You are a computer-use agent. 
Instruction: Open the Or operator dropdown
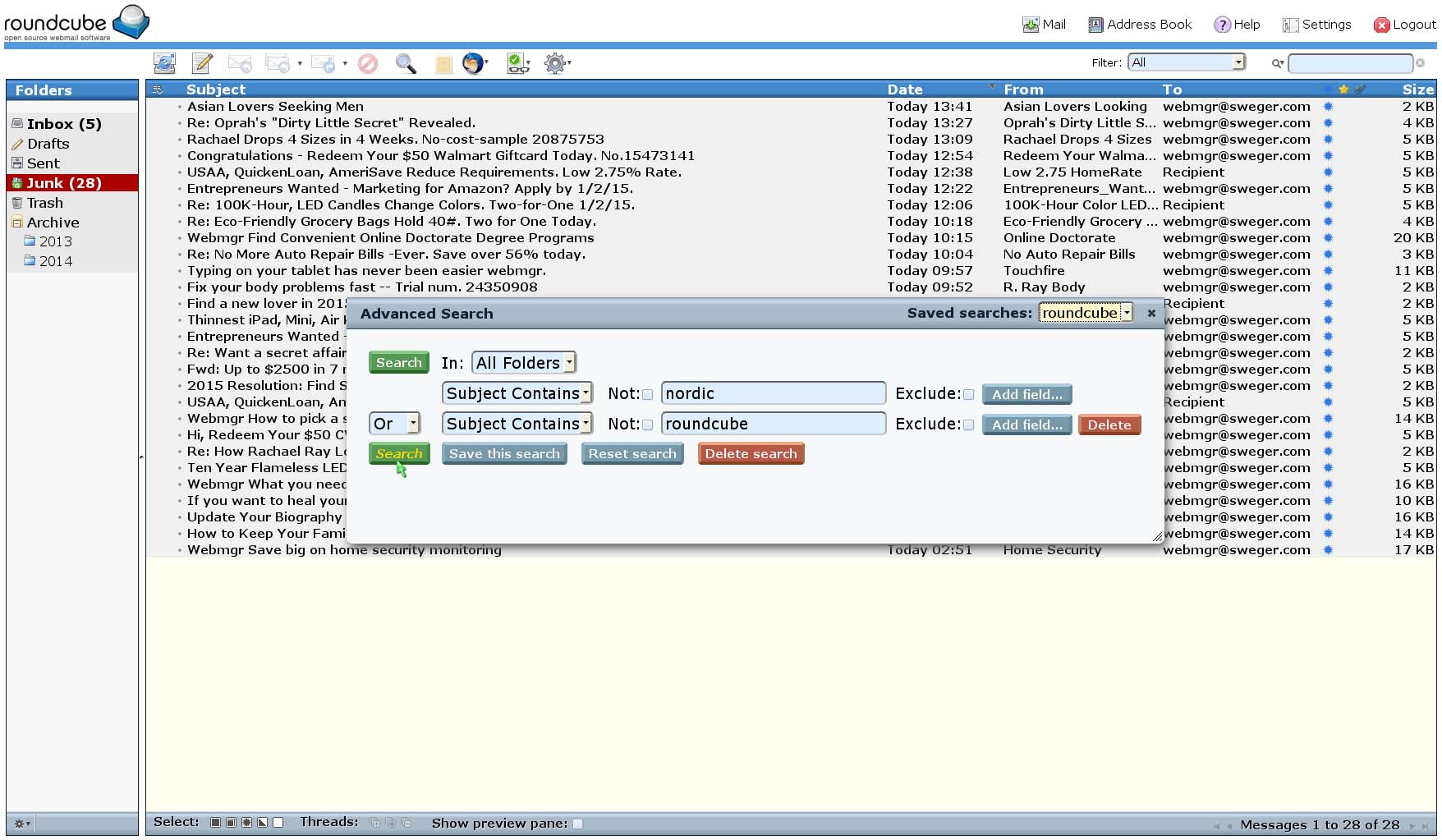[395, 424]
